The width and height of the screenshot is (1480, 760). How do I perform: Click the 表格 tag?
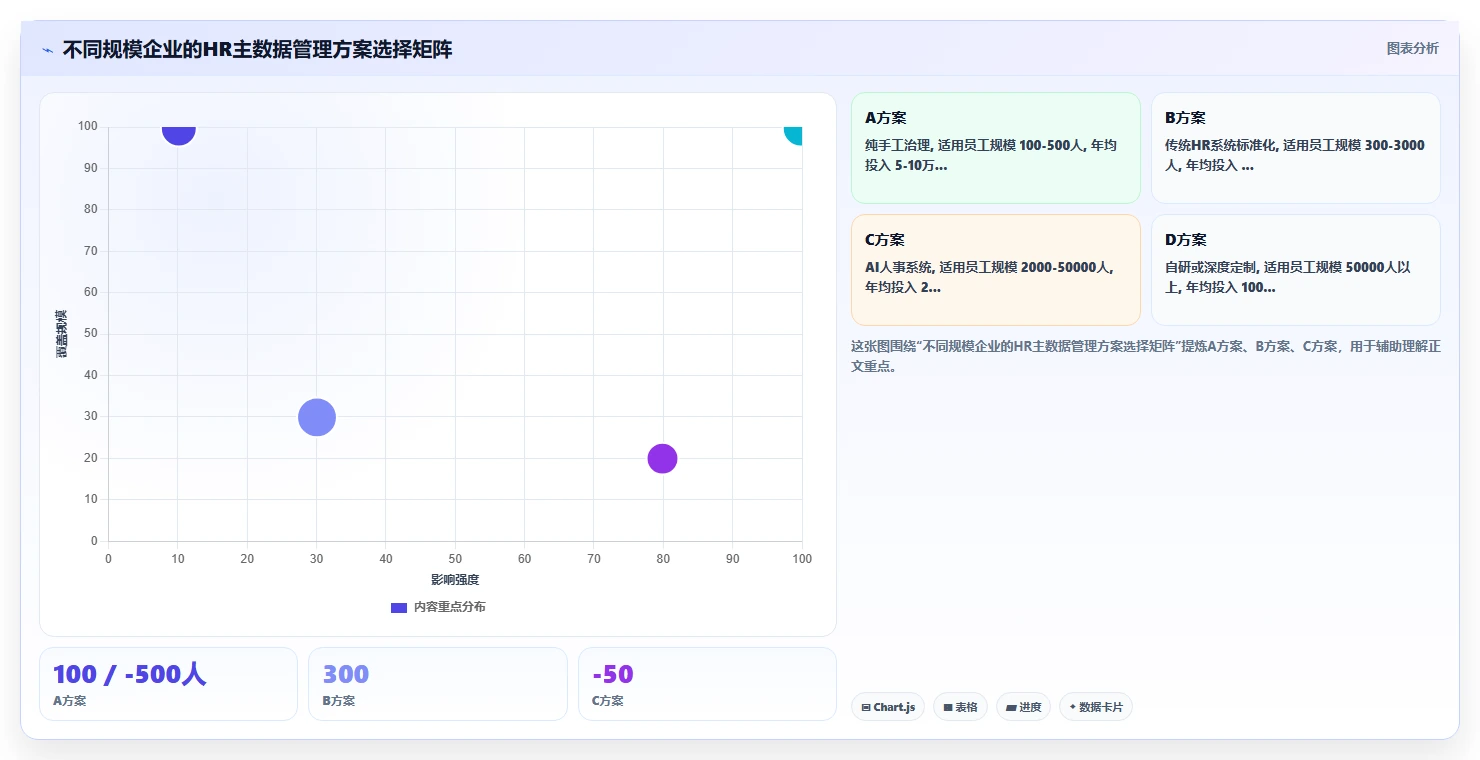point(960,707)
